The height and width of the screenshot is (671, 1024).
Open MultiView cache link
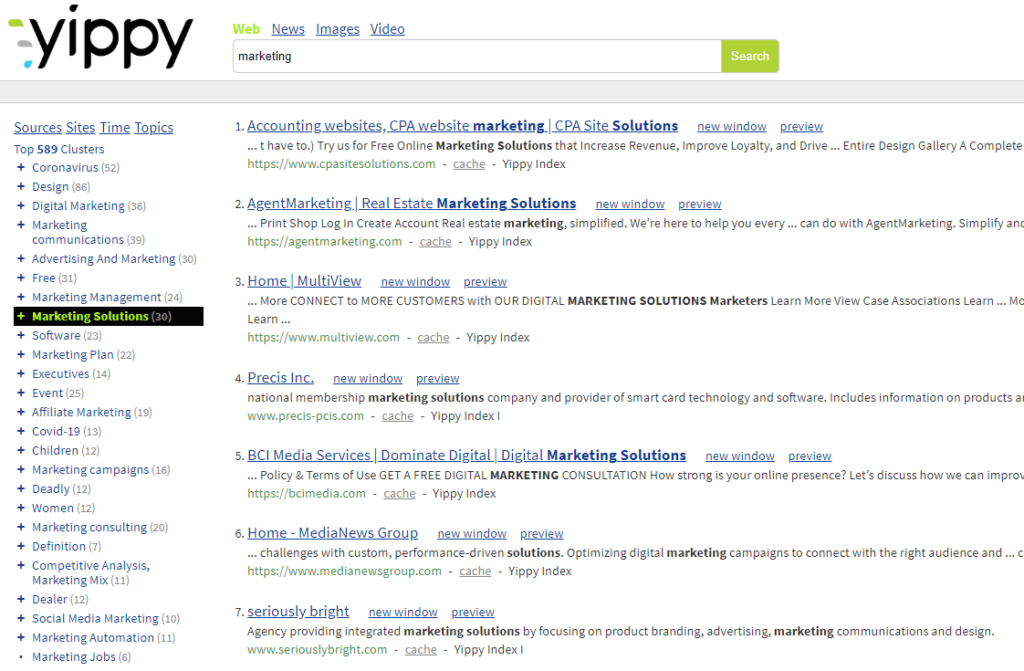pos(434,338)
